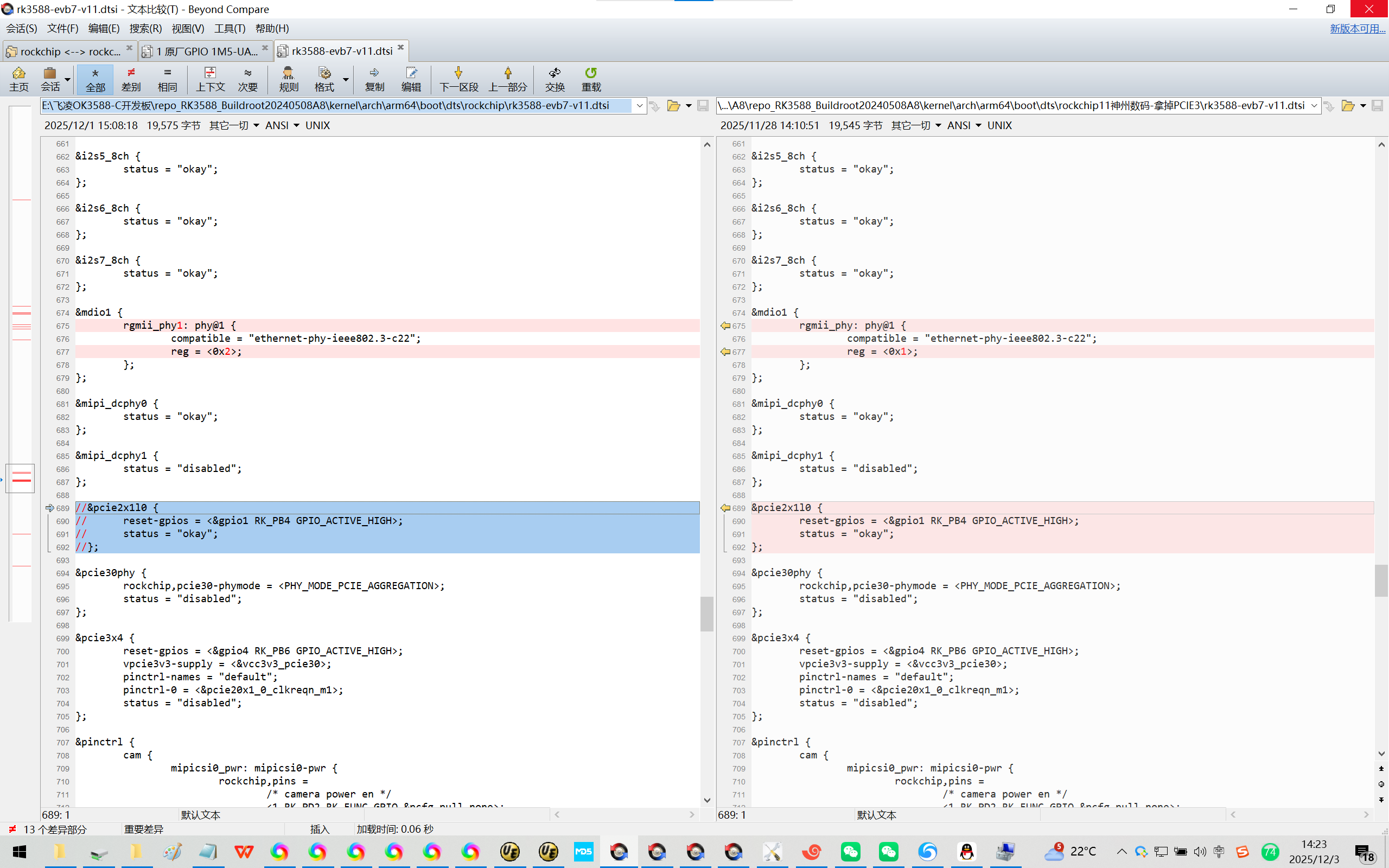
Task: Go to Previous Part (上一部分)
Action: point(507,79)
